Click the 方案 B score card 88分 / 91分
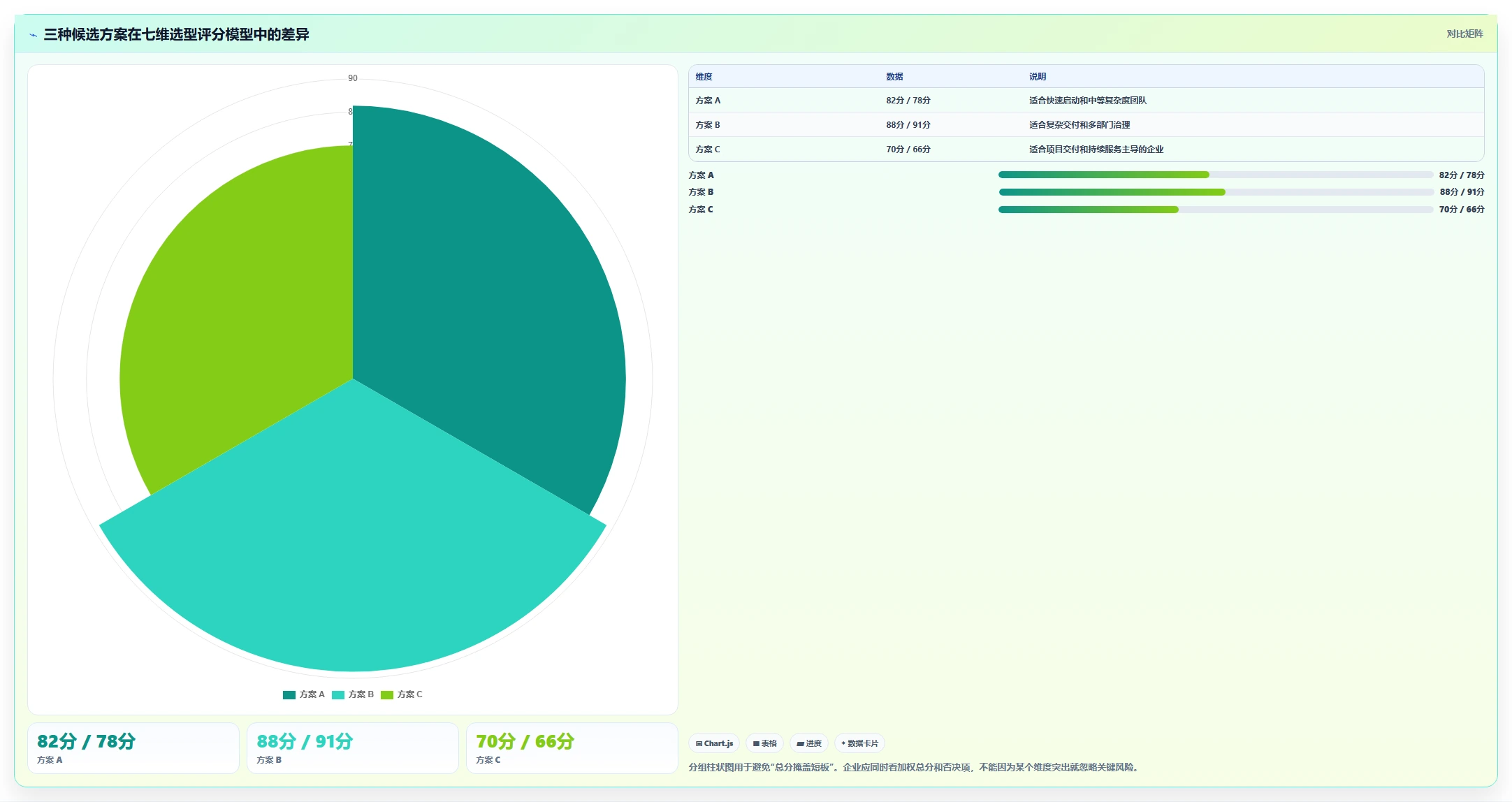 pos(353,748)
